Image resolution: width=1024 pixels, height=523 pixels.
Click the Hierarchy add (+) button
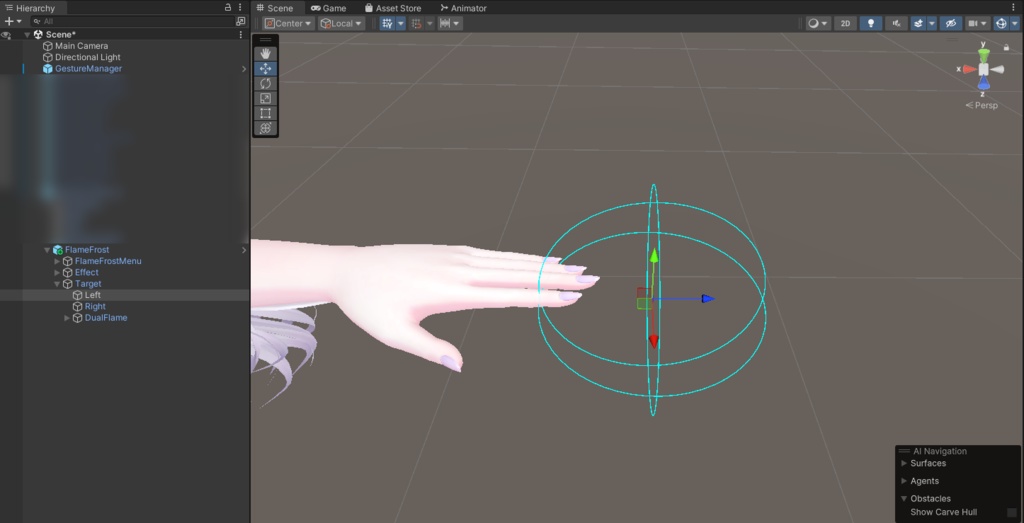(x=8, y=22)
